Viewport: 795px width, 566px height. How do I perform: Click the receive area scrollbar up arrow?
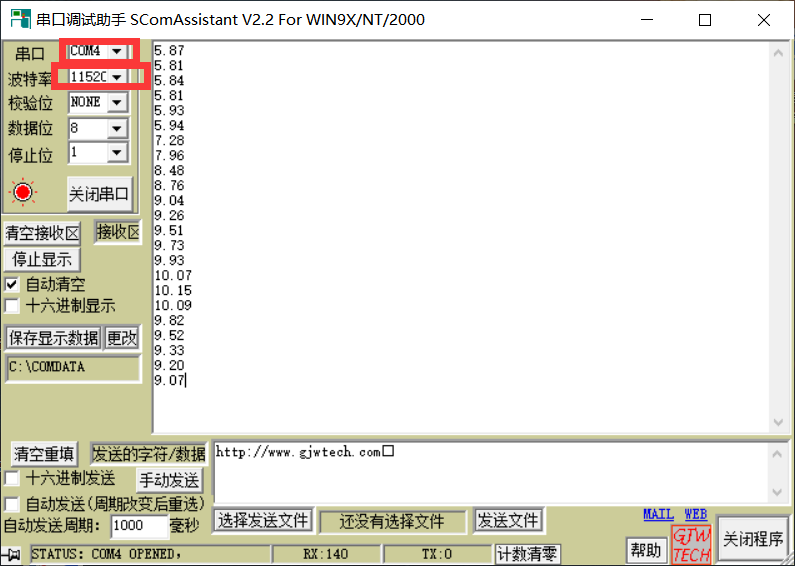click(x=778, y=53)
